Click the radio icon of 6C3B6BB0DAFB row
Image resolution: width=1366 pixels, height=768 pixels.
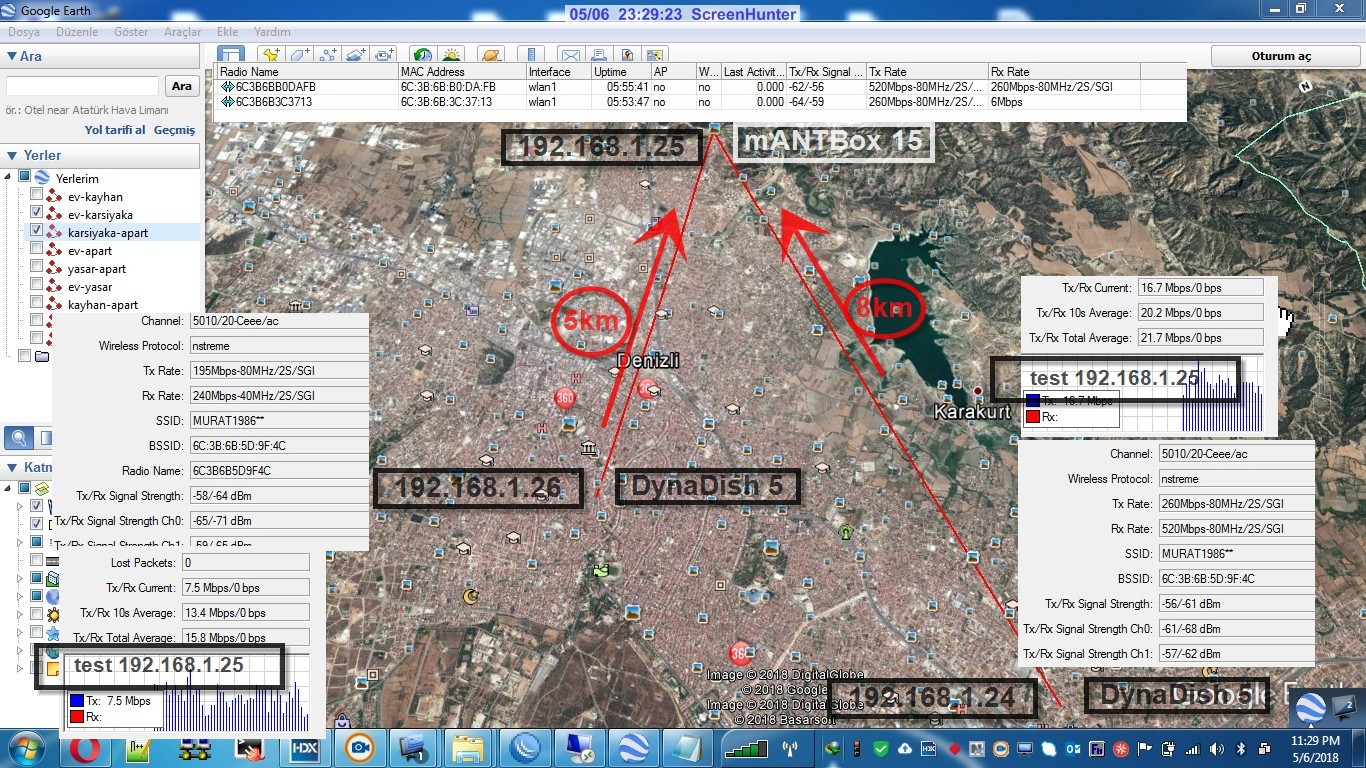coord(227,87)
